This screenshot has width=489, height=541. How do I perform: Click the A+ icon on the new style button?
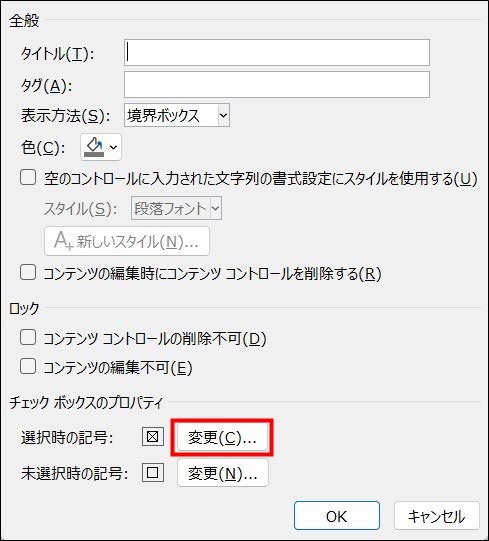pyautogui.click(x=63, y=240)
